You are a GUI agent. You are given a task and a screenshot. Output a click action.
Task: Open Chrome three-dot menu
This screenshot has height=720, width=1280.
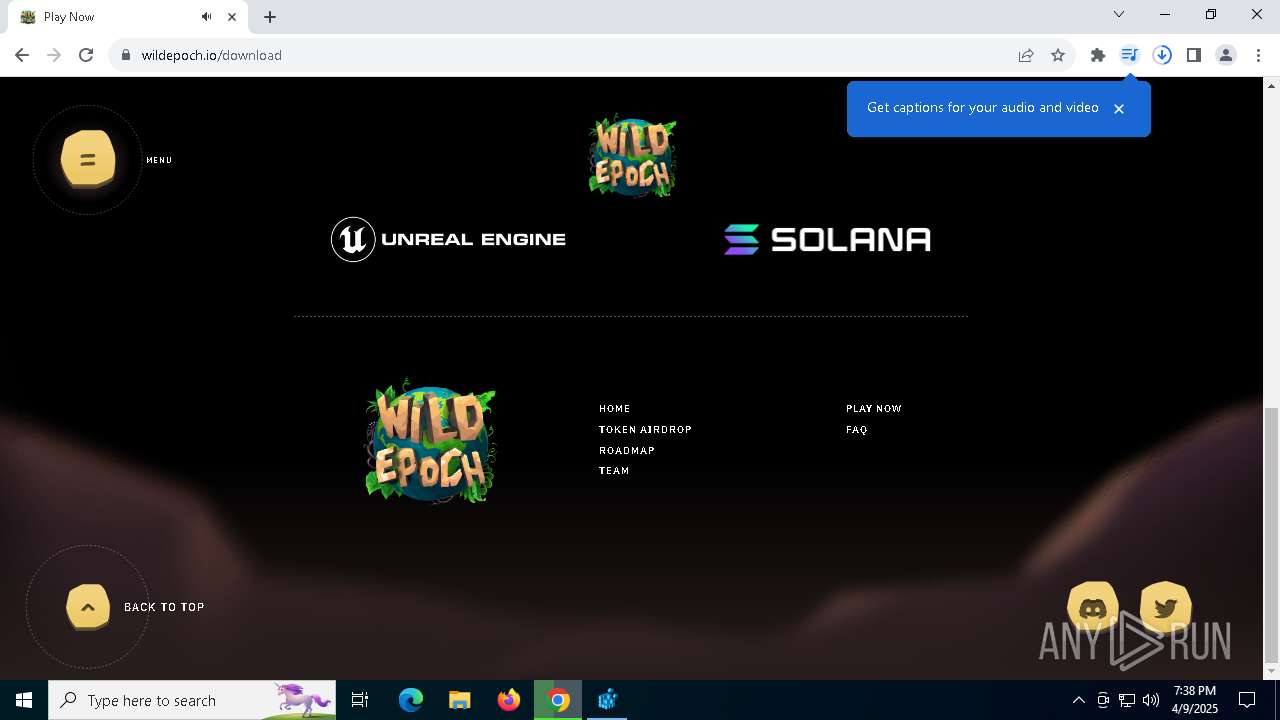pos(1258,55)
